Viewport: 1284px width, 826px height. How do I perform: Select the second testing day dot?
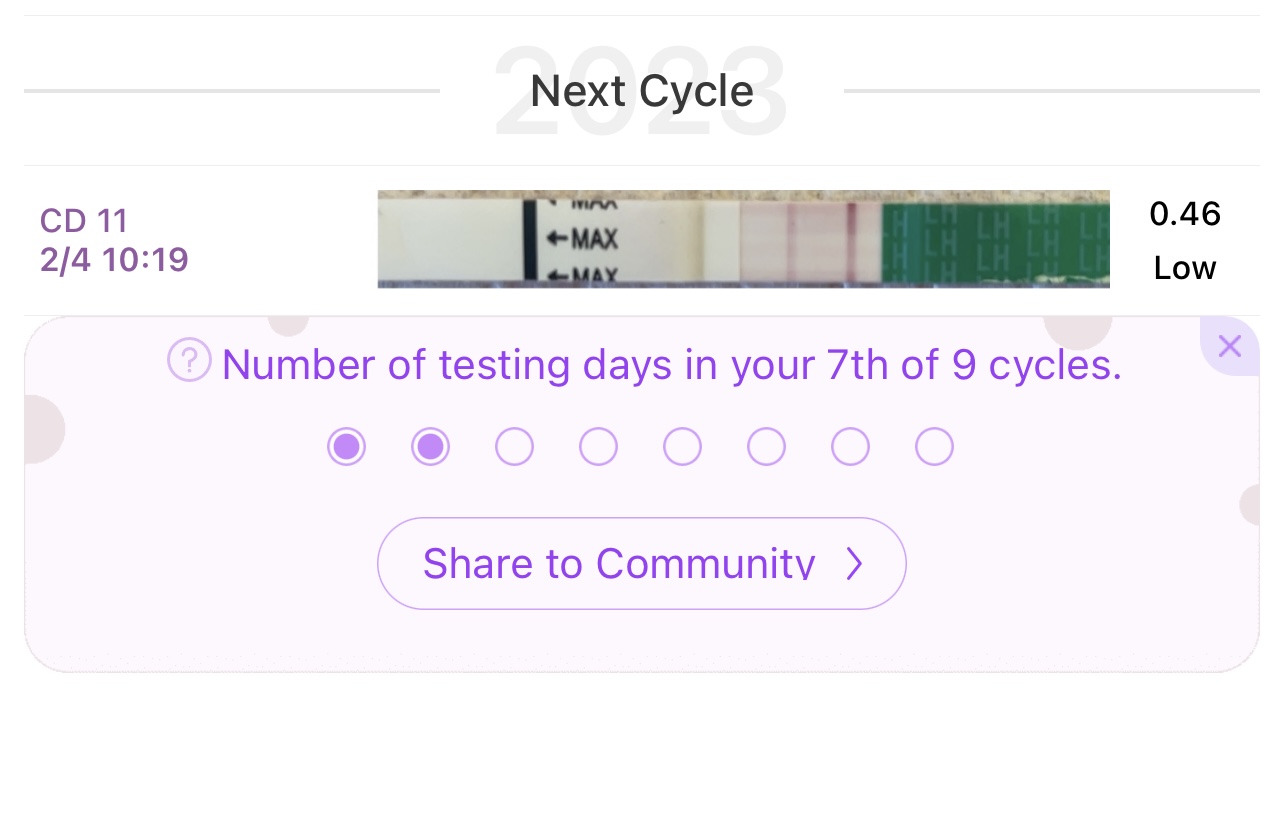coord(430,446)
